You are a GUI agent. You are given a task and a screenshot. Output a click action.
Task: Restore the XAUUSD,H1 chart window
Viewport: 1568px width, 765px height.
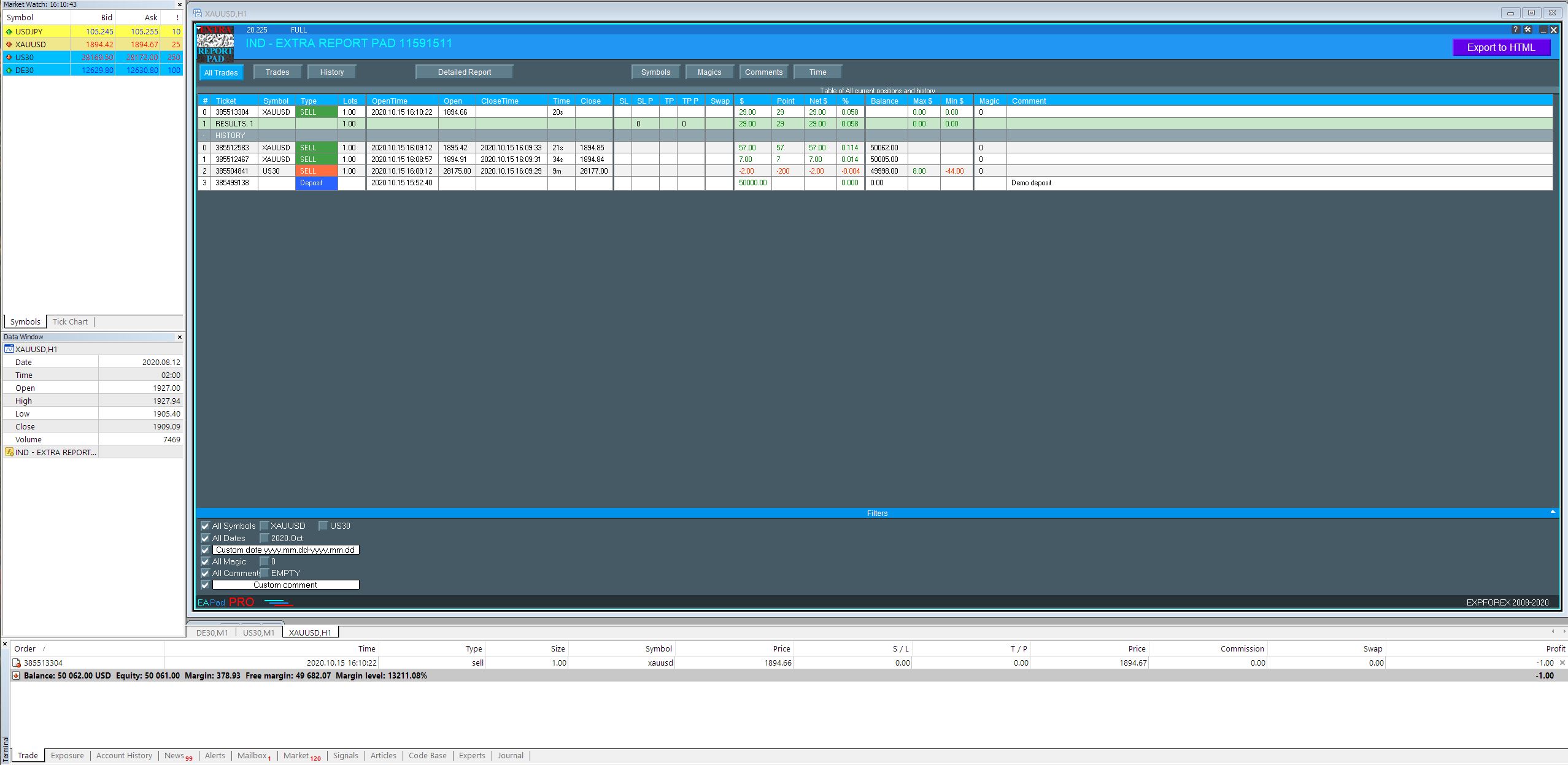coord(1531,13)
